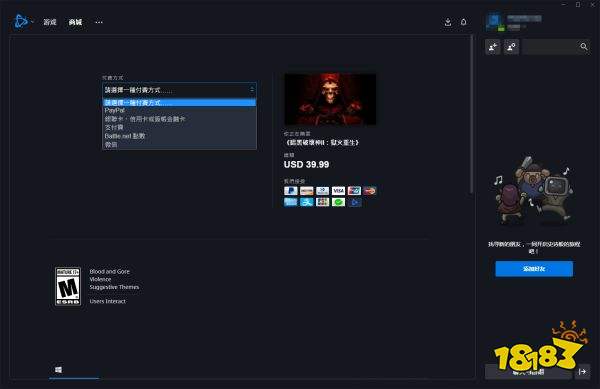Click the USD 39.99 price text
The width and height of the screenshot is (600, 389).
click(x=307, y=164)
